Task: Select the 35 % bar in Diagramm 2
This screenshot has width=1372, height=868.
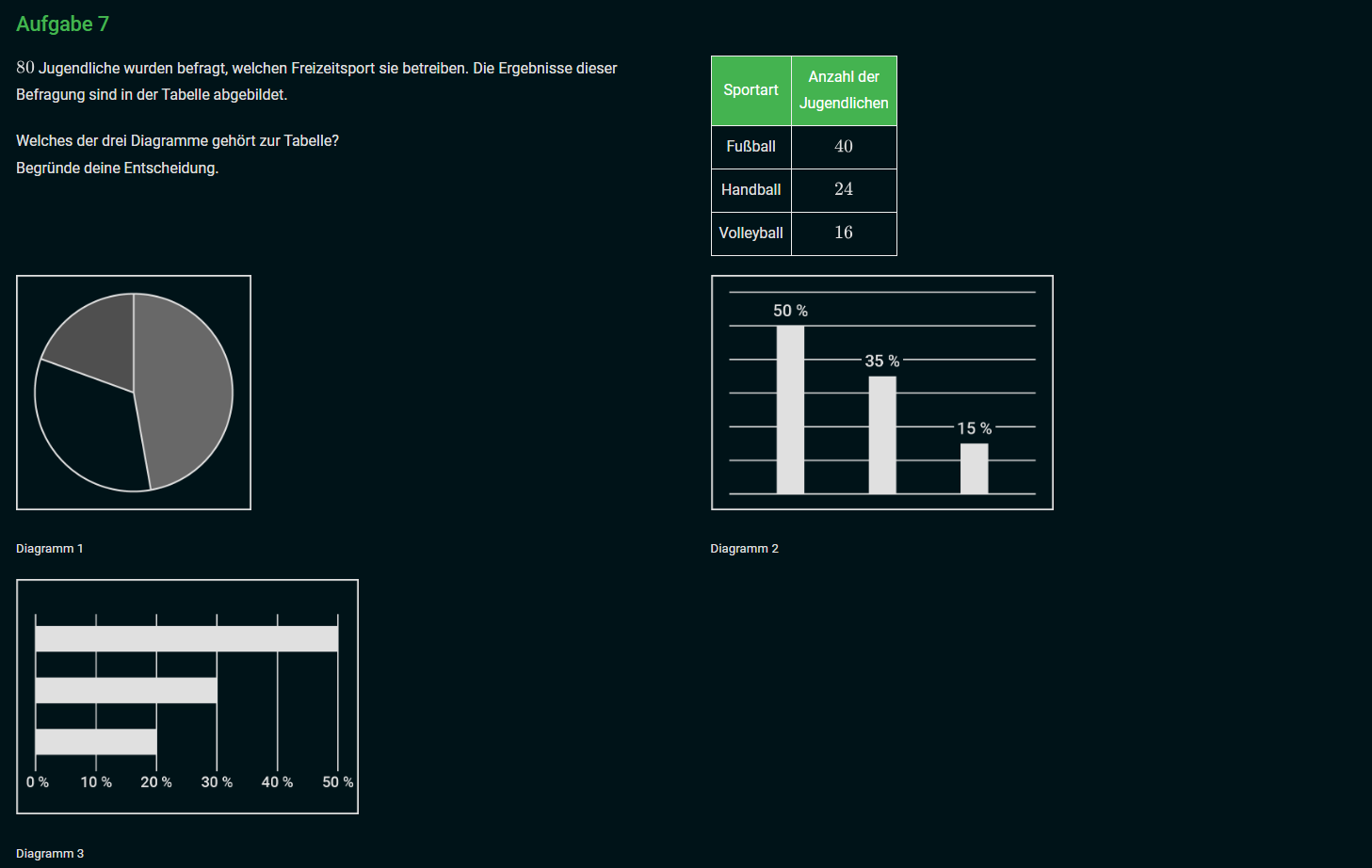Action: tap(882, 435)
